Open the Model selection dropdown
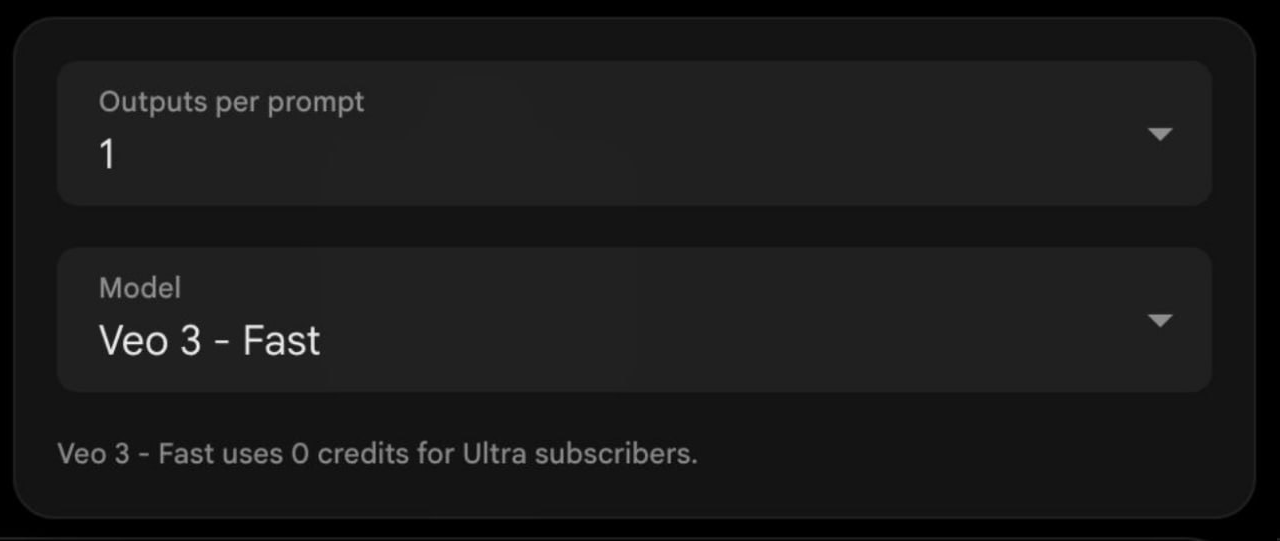This screenshot has height=541, width=1280. (x=634, y=320)
